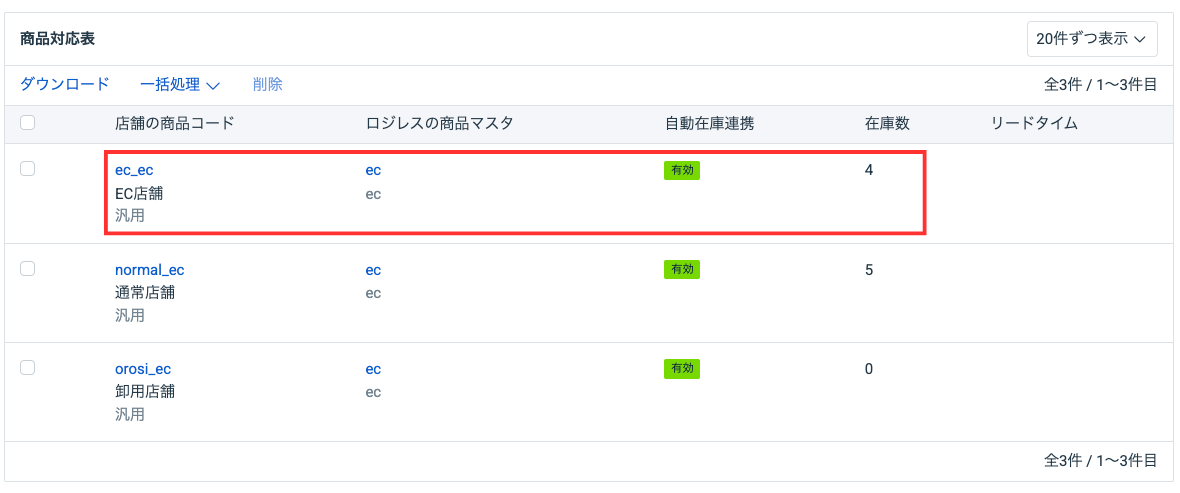Click the 削除 delete button
Screen dimensions: 1180x493
pyautogui.click(x=268, y=85)
